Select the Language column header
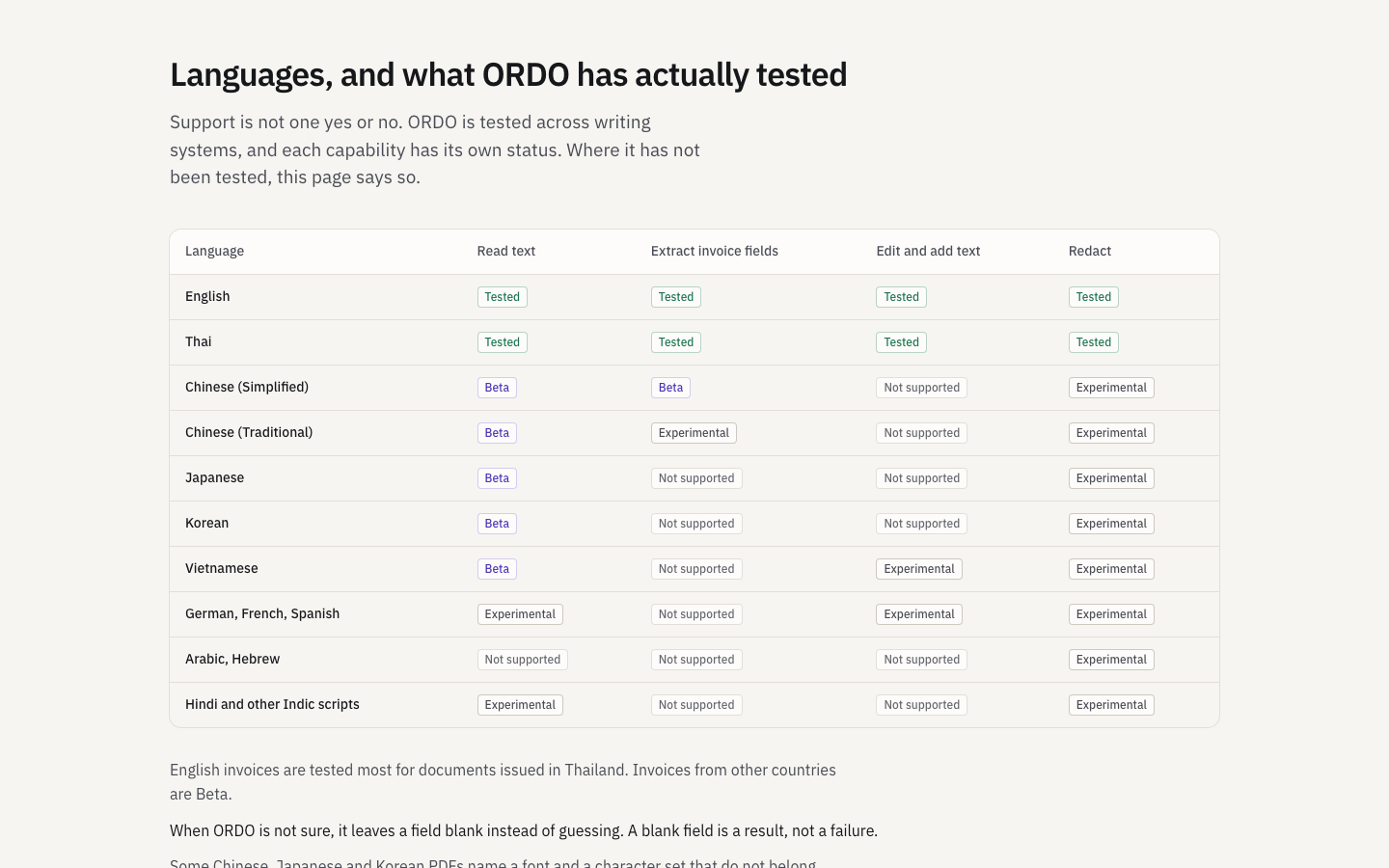The image size is (1389, 868). [x=214, y=251]
